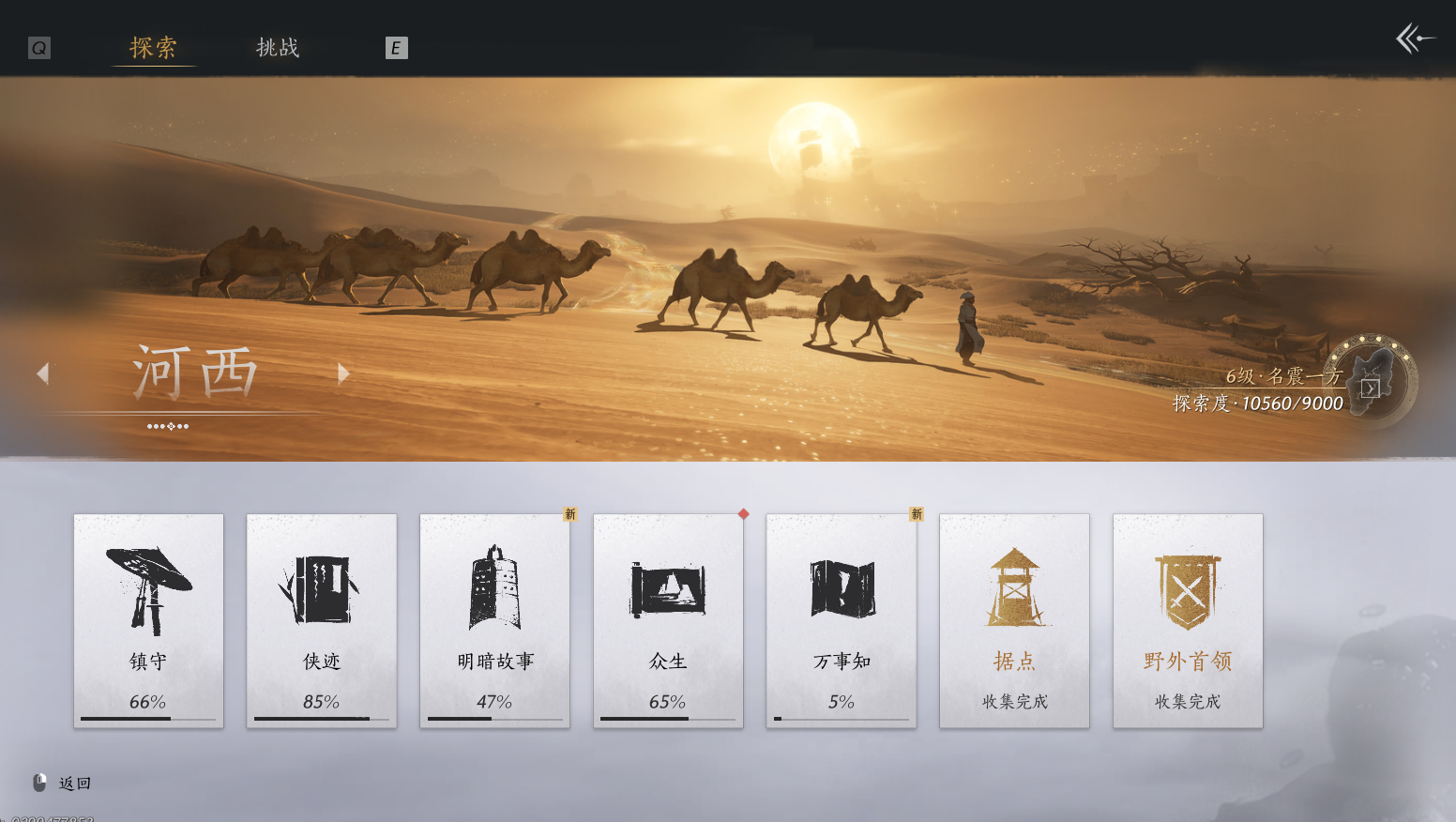This screenshot has width=1456, height=822.
Task: Select the 河西 region title
Action: click(x=195, y=373)
